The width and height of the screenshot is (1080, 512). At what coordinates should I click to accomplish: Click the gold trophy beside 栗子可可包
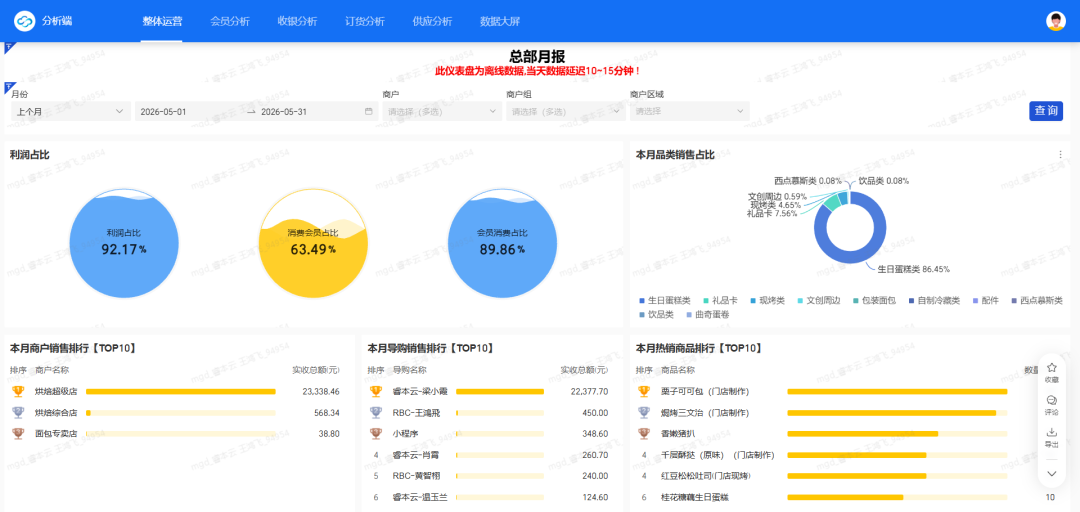click(644, 391)
